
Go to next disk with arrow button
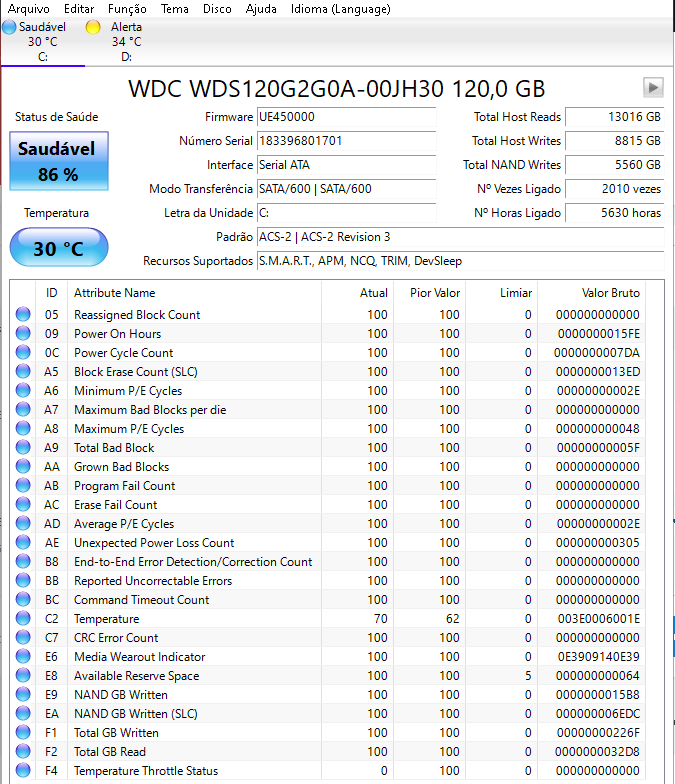pos(653,88)
